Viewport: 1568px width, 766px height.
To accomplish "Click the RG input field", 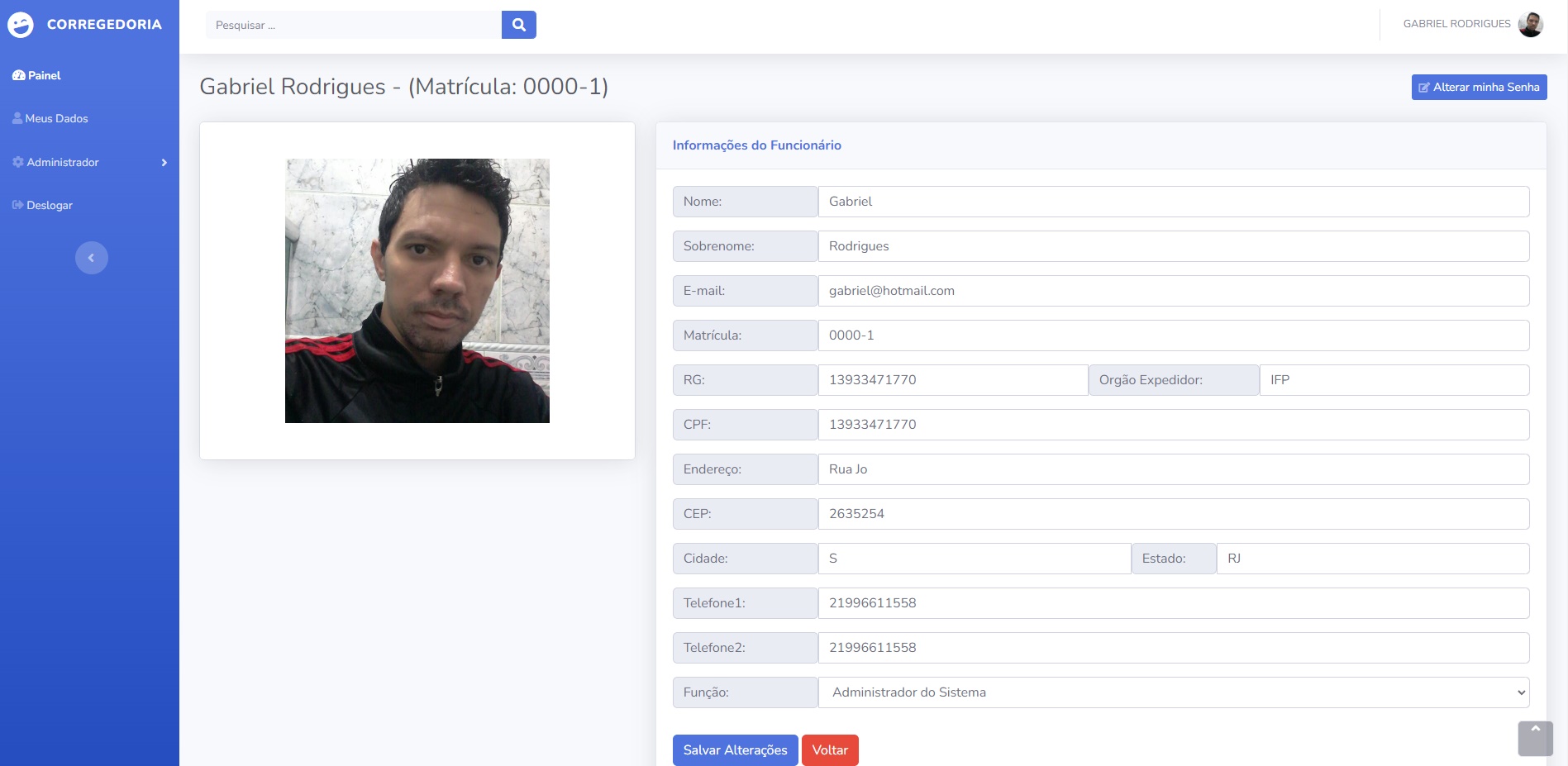I will click(x=953, y=380).
